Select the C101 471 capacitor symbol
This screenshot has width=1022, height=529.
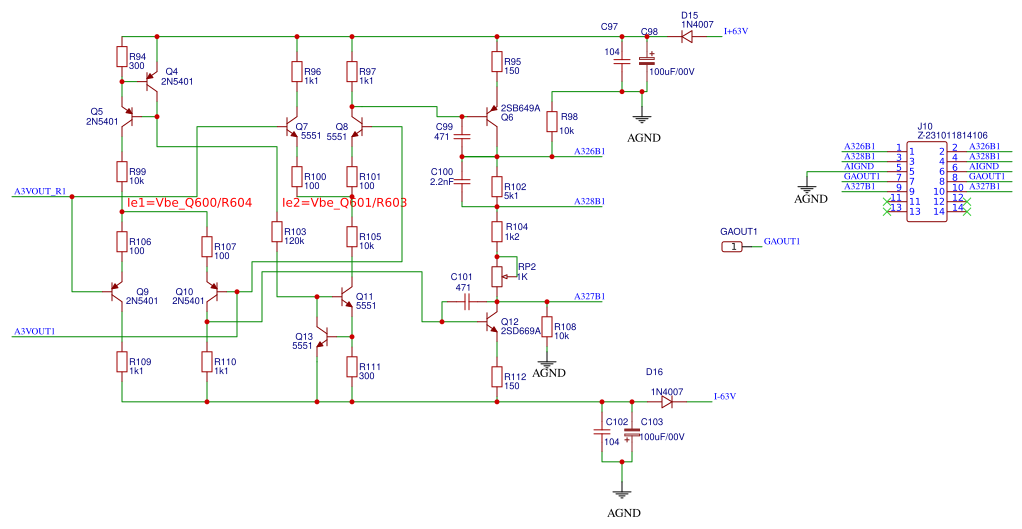tap(467, 302)
